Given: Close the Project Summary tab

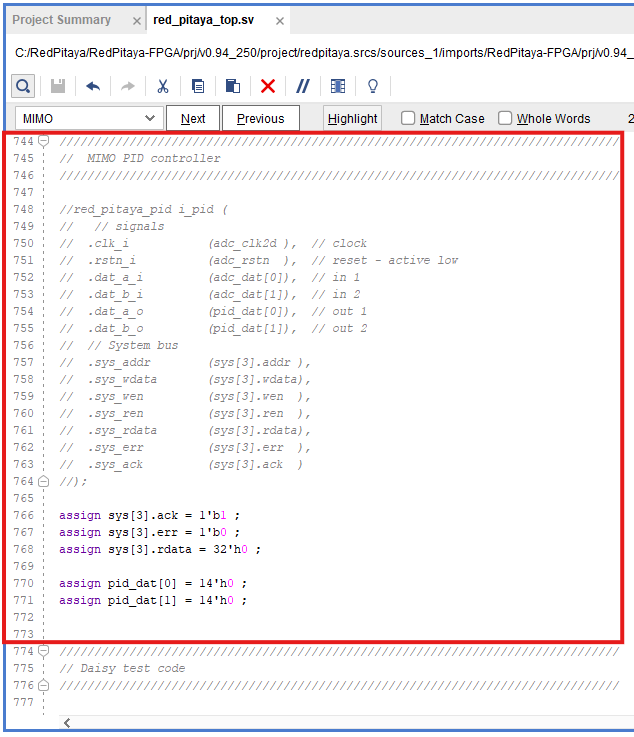Looking at the screenshot, I should [x=137, y=21].
